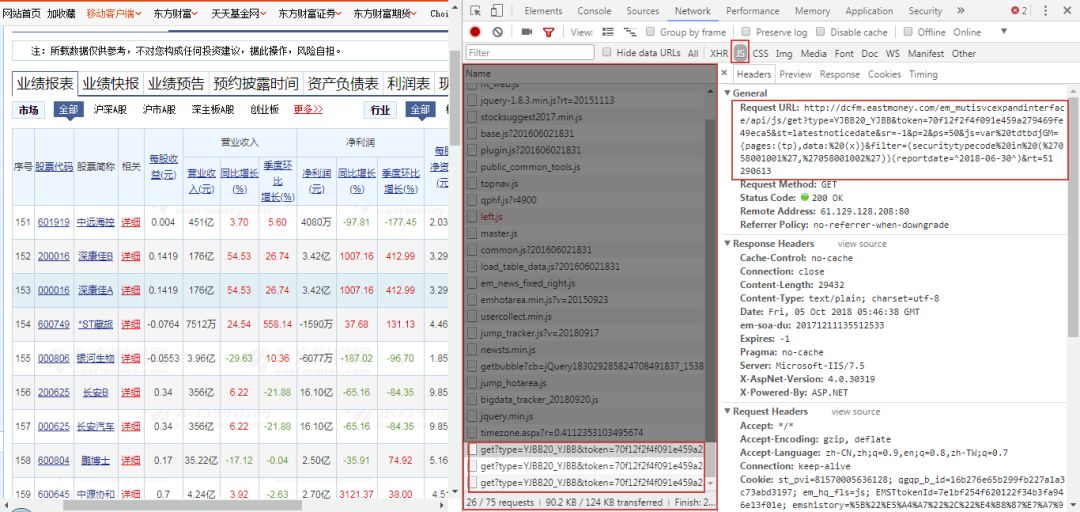The image size is (1080, 512).
Task: Open the 东方财富 dropdown in top nav
Action: [176, 13]
